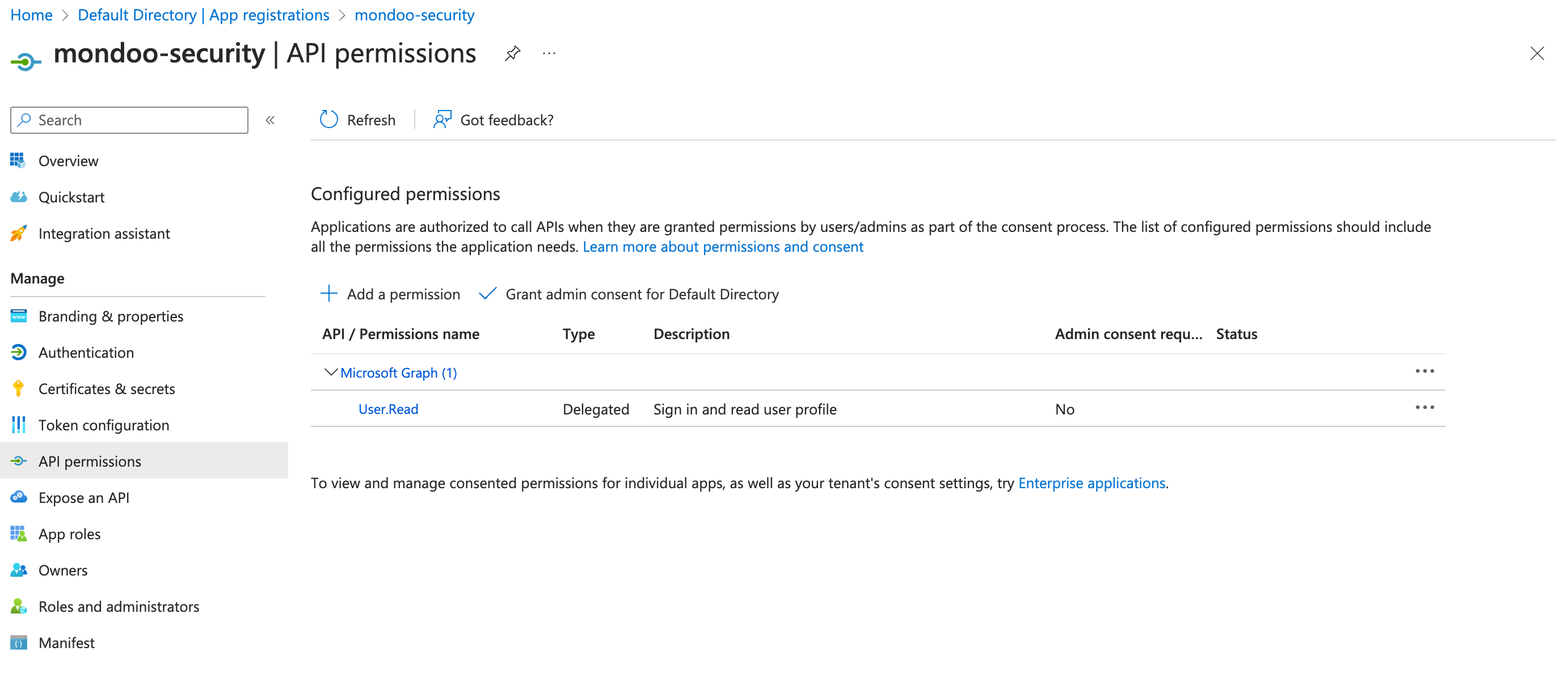Click the Token configuration icon

pos(18,425)
